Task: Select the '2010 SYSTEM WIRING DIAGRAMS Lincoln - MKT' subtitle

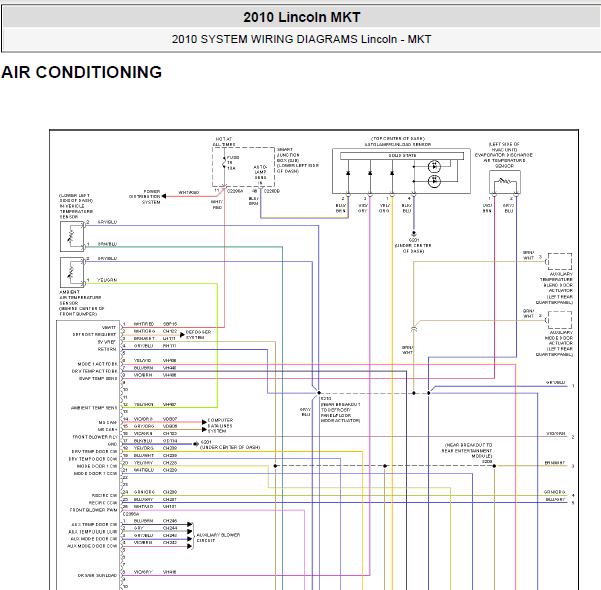Action: point(302,39)
